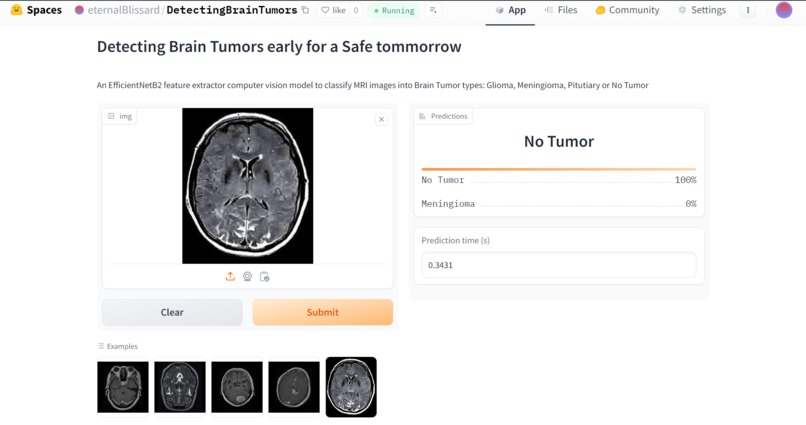Click the Examples list icon
This screenshot has width=806, height=425.
(x=101, y=346)
